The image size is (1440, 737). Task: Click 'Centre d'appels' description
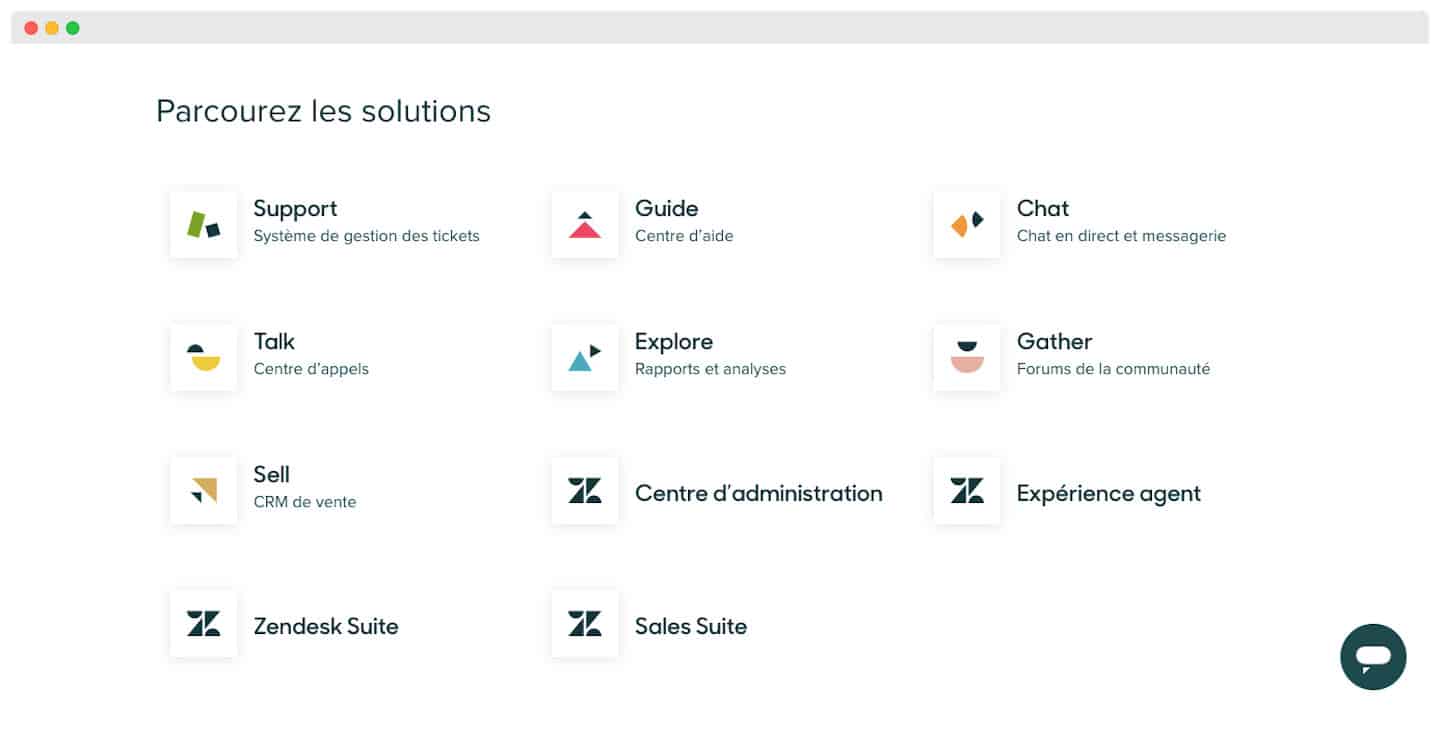(x=311, y=369)
